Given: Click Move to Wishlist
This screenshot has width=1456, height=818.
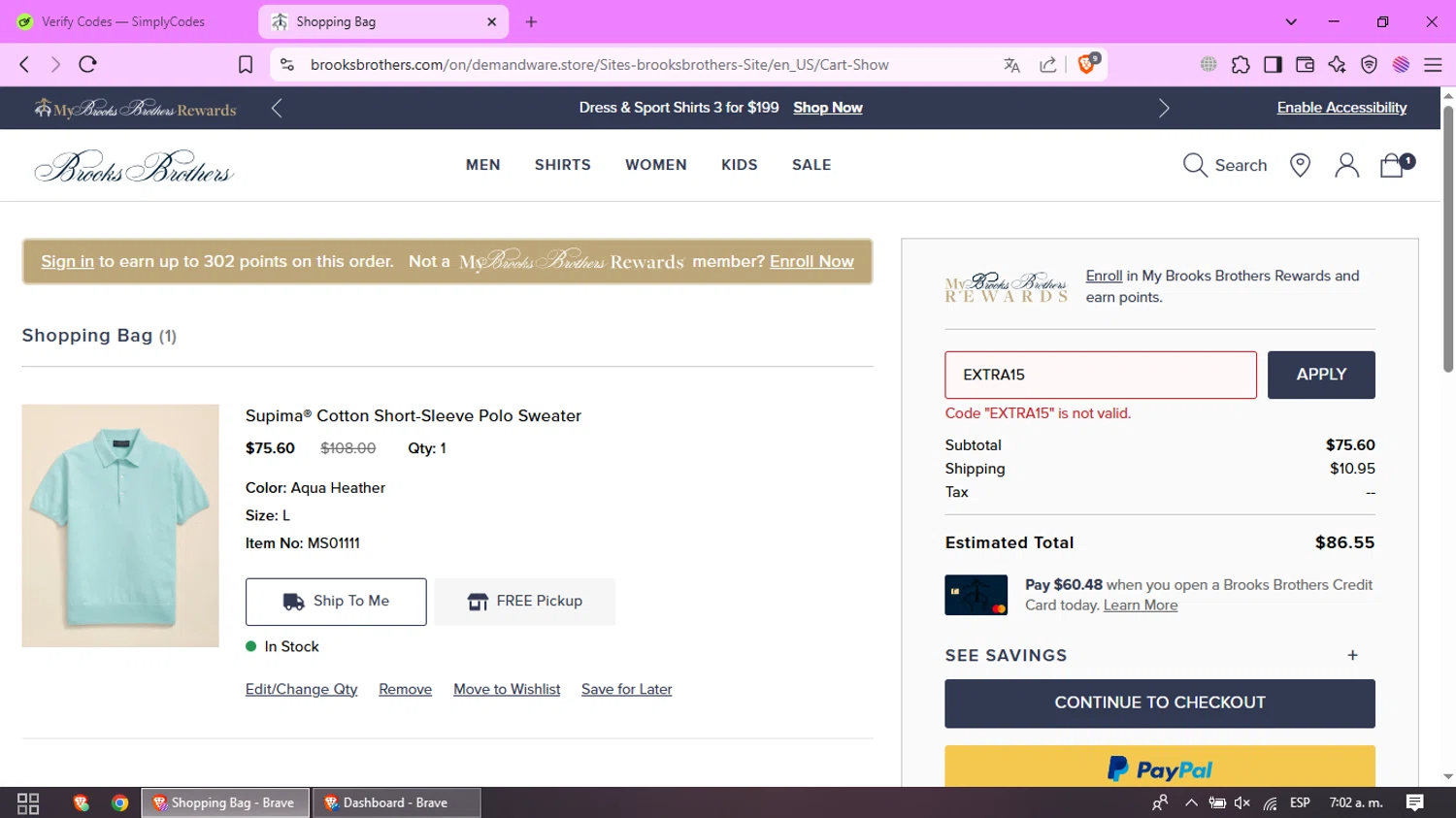Looking at the screenshot, I should 507,690.
